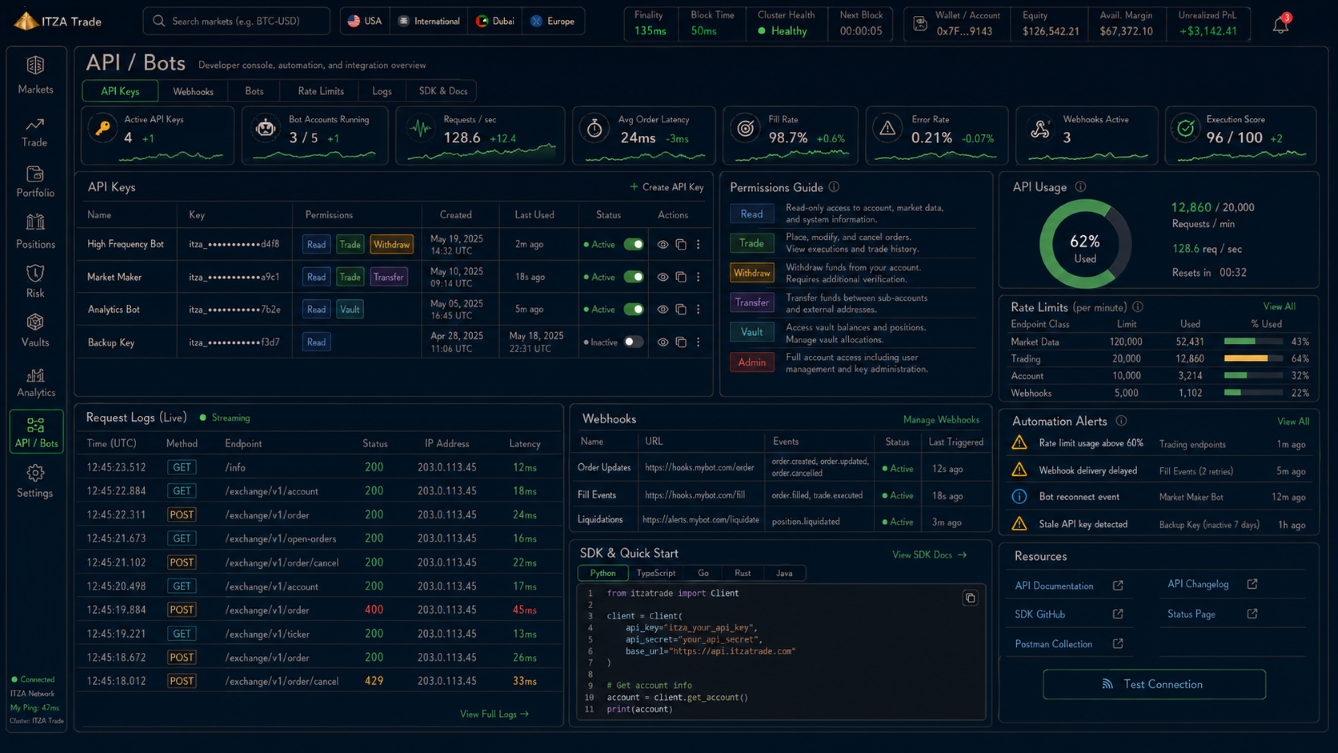
Task: Open the Rate Limits tab
Action: (321, 91)
